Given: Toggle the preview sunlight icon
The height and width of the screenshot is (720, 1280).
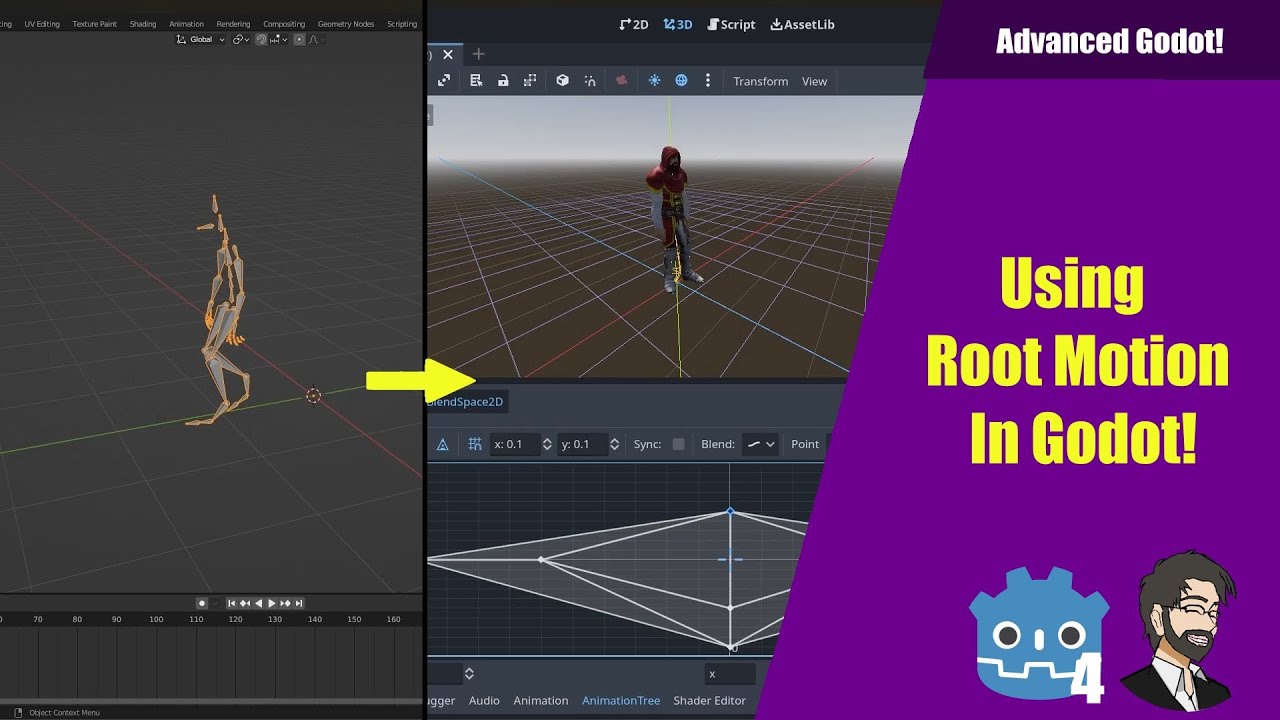Looking at the screenshot, I should coord(654,81).
